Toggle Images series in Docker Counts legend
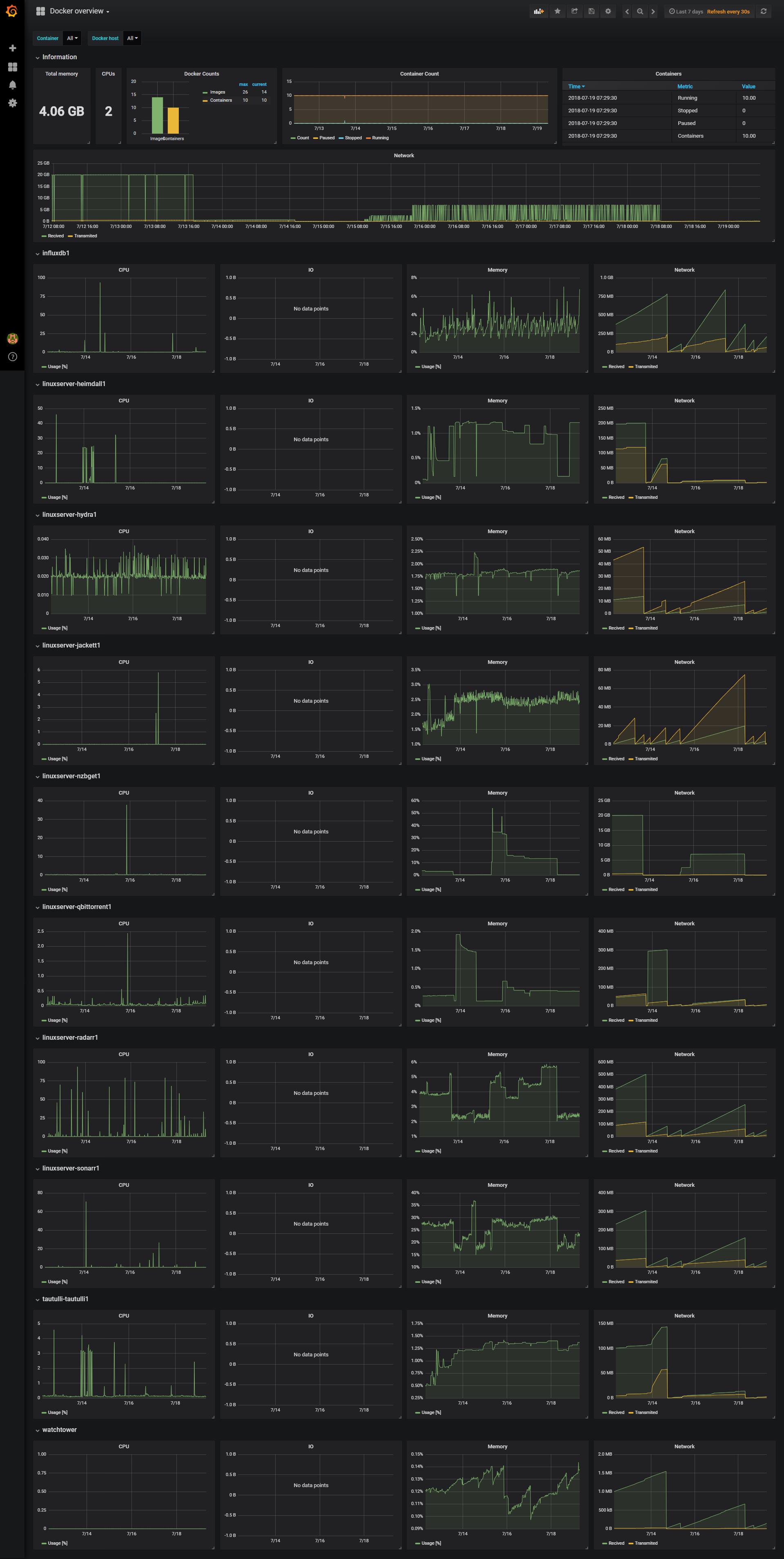784x1559 pixels. coord(217,93)
